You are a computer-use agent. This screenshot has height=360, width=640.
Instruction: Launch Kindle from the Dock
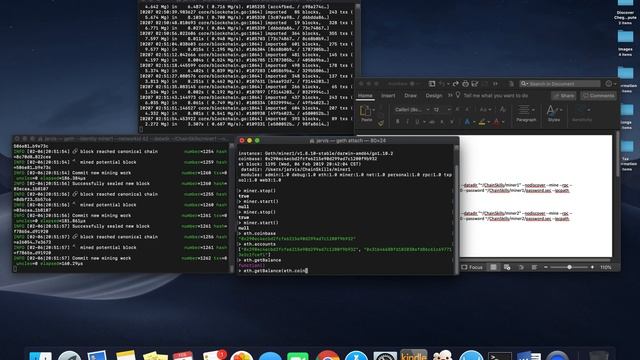click(x=413, y=355)
